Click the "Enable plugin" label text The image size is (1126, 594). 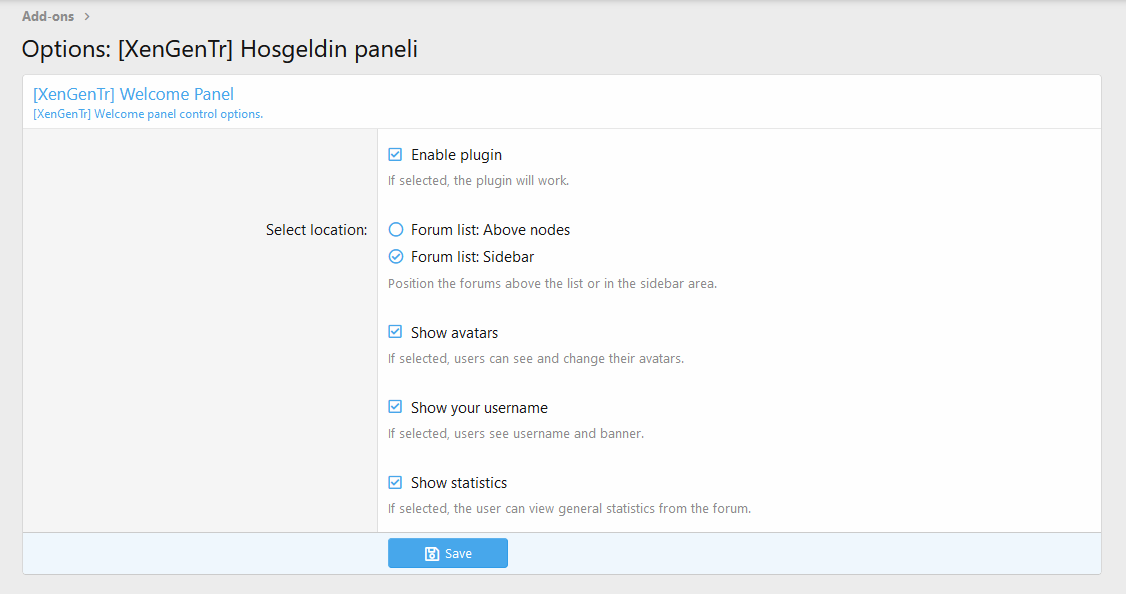456,155
